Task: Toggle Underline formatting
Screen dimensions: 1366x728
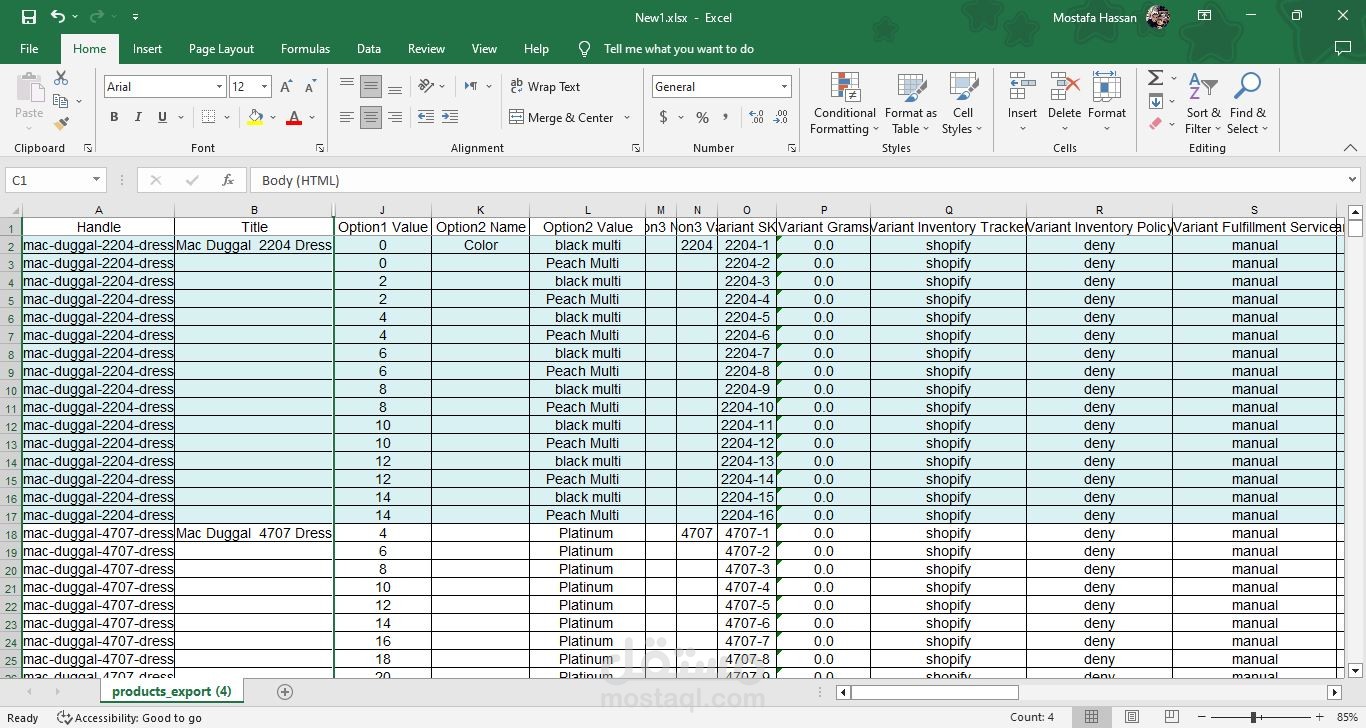Action: click(x=162, y=117)
